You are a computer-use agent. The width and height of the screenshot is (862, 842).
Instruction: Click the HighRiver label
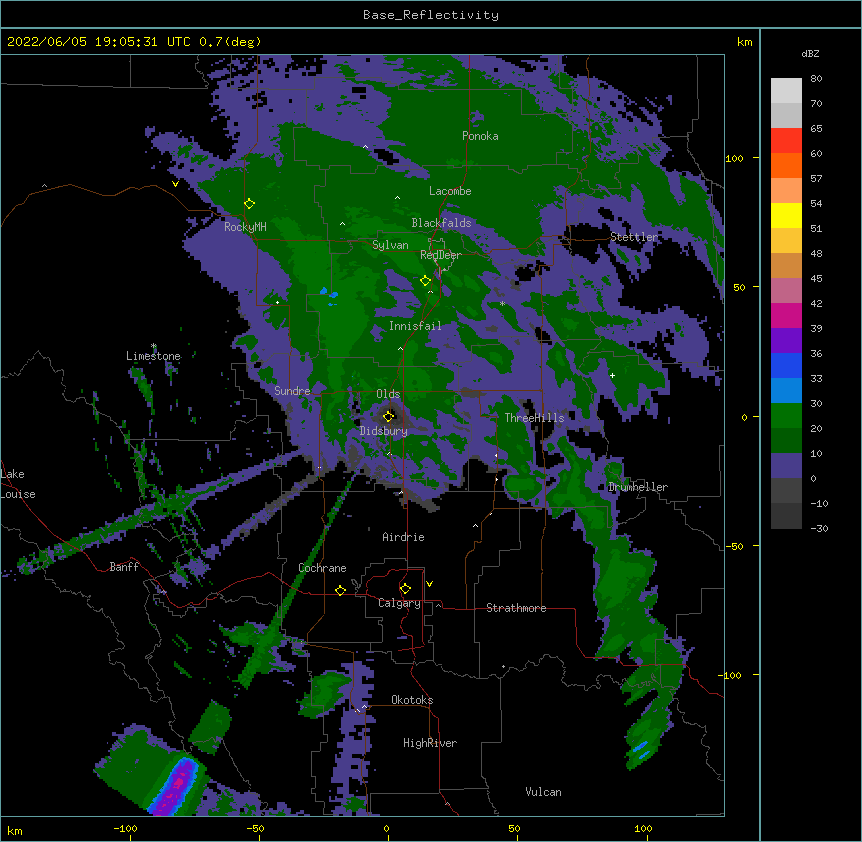(x=430, y=743)
